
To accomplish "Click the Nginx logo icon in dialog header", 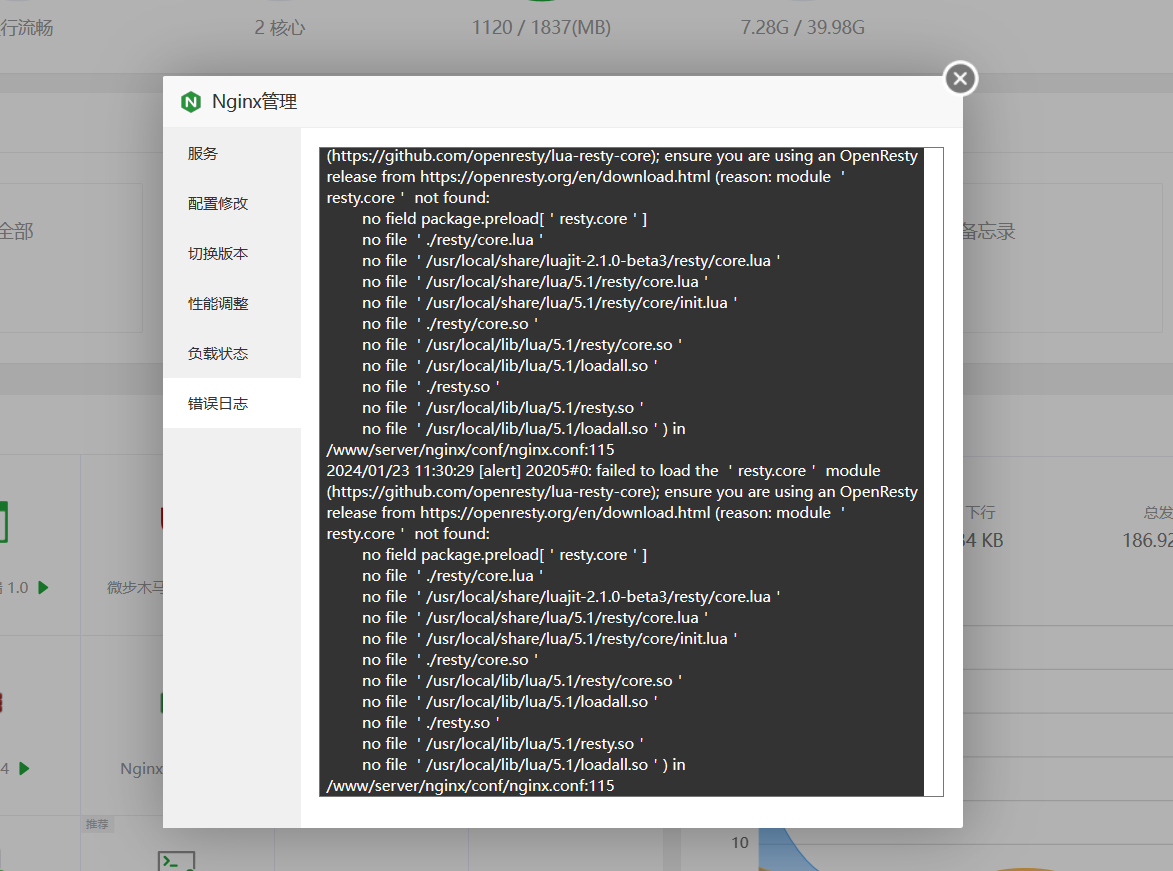I will 191,102.
